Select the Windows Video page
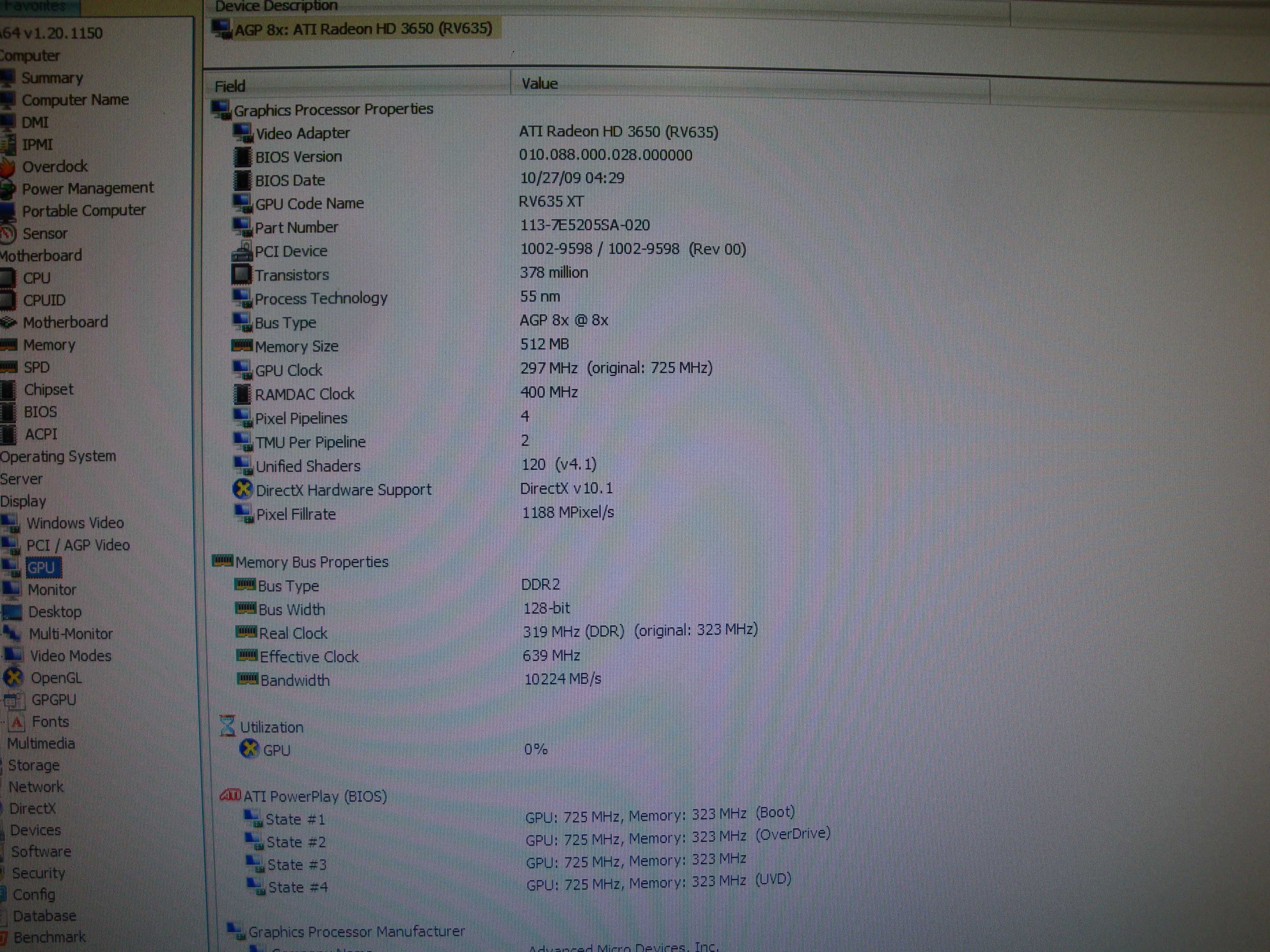The image size is (1270, 952). 75,523
